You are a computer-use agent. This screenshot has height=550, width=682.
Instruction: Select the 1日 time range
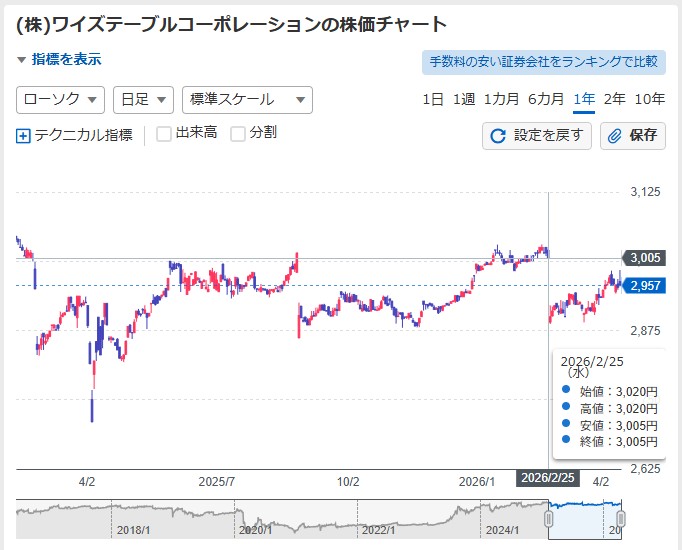(x=433, y=99)
